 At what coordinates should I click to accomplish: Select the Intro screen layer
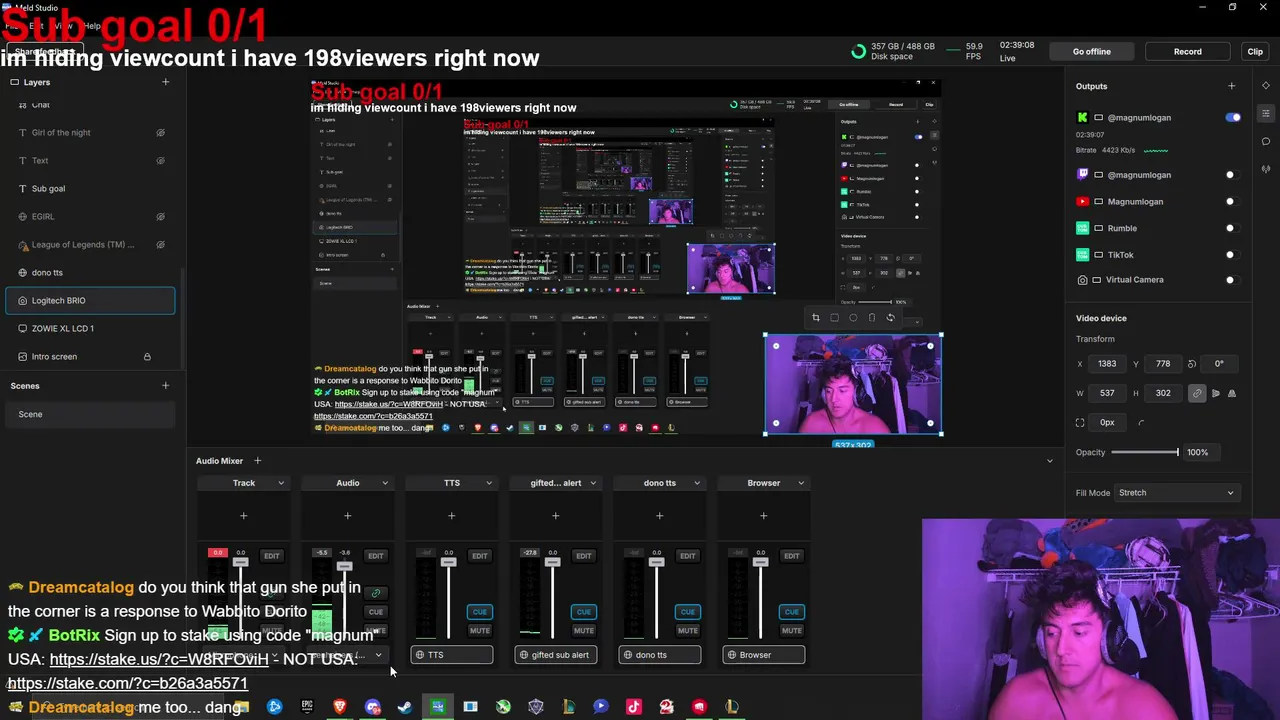click(90, 356)
